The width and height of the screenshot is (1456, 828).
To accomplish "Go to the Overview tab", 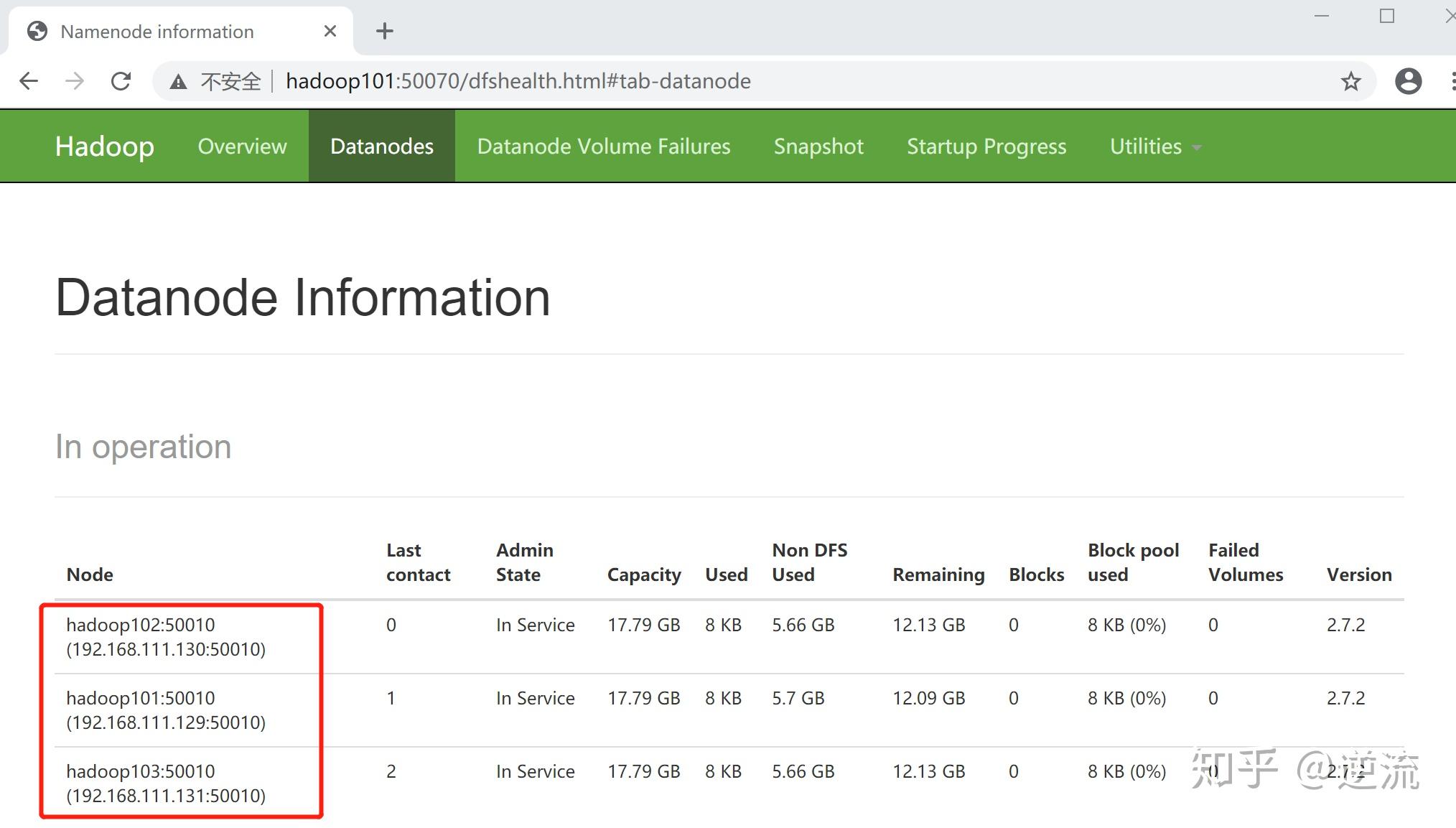I will point(242,146).
